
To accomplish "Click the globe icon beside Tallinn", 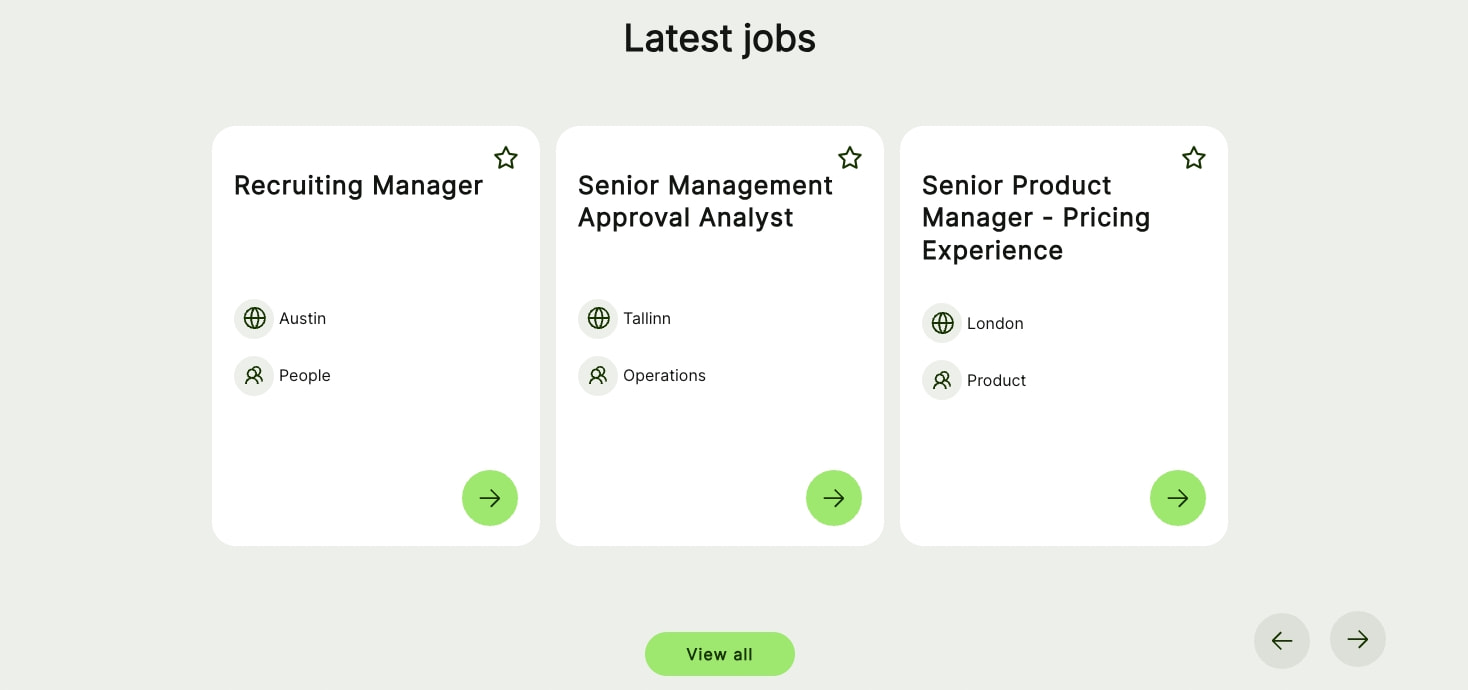I will (x=598, y=318).
